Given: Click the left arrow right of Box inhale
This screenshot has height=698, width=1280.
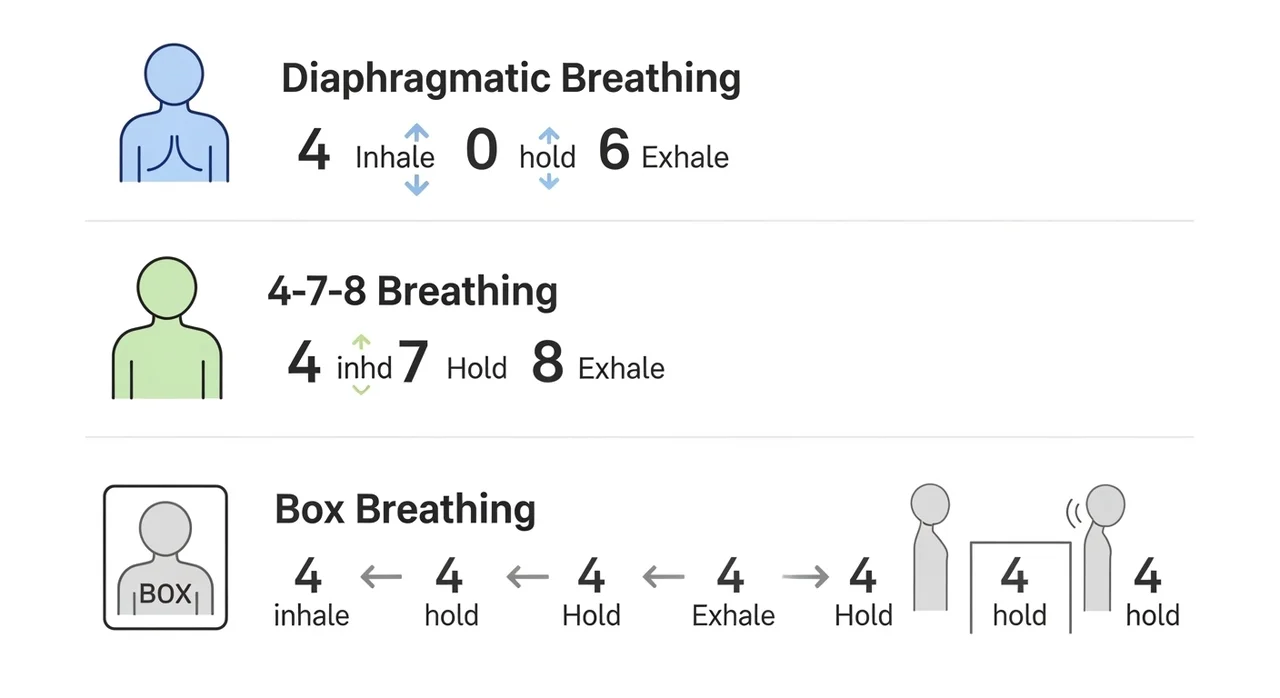Looking at the screenshot, I should pyautogui.click(x=381, y=576).
